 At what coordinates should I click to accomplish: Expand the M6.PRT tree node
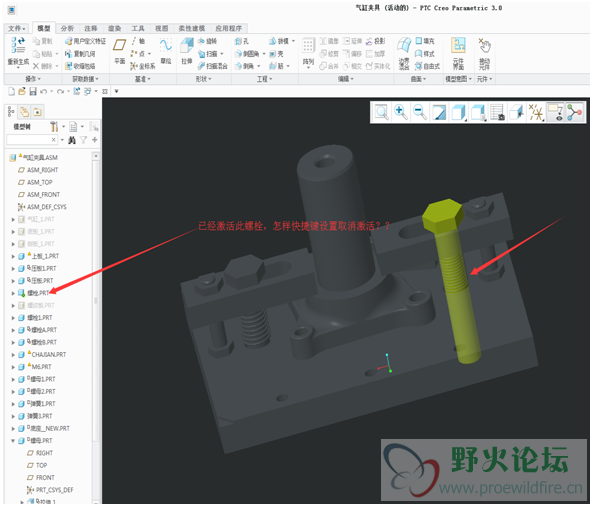point(13,367)
